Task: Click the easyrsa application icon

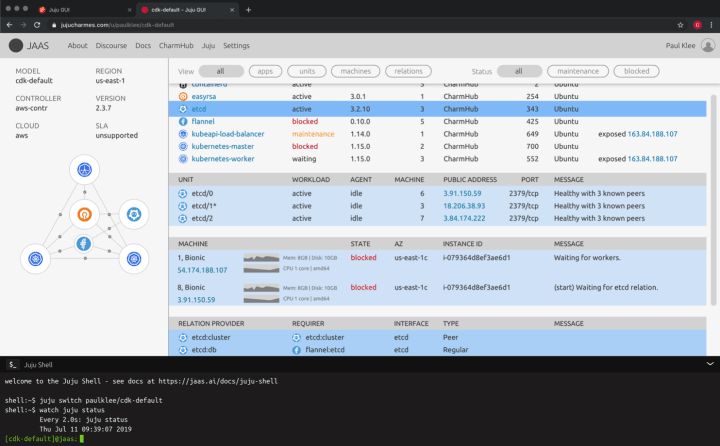Action: (x=183, y=96)
